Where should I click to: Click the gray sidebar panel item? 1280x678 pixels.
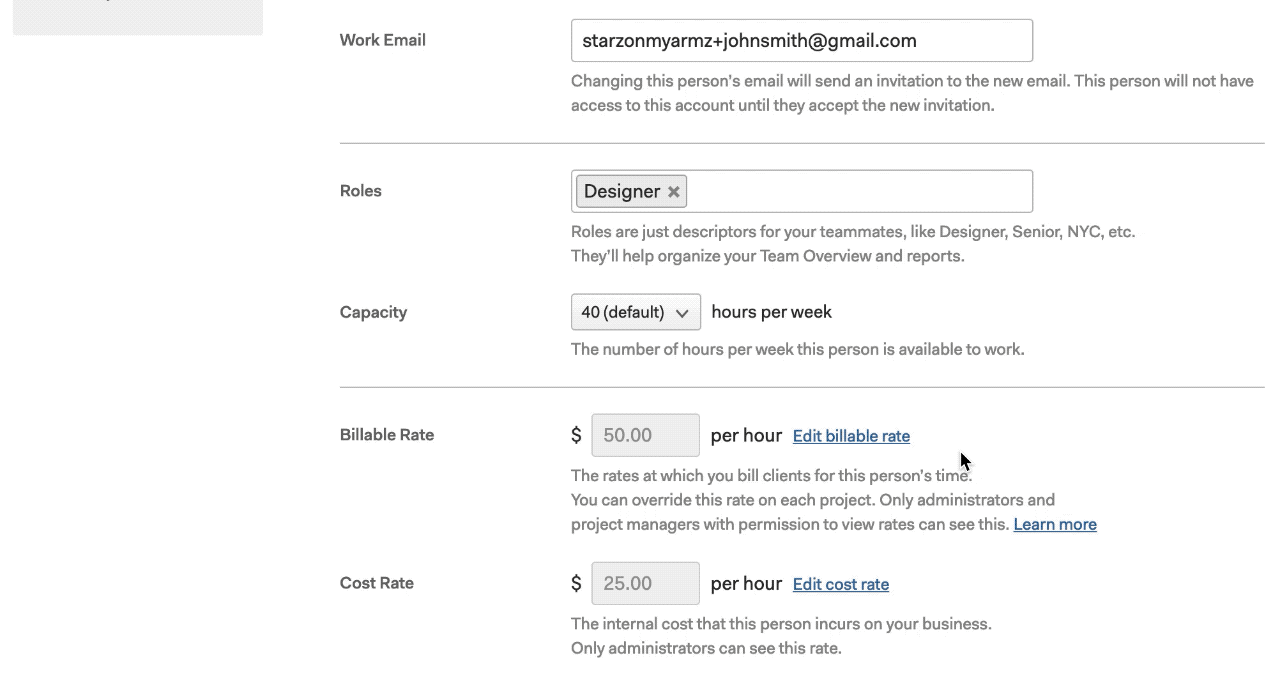[x=138, y=17]
